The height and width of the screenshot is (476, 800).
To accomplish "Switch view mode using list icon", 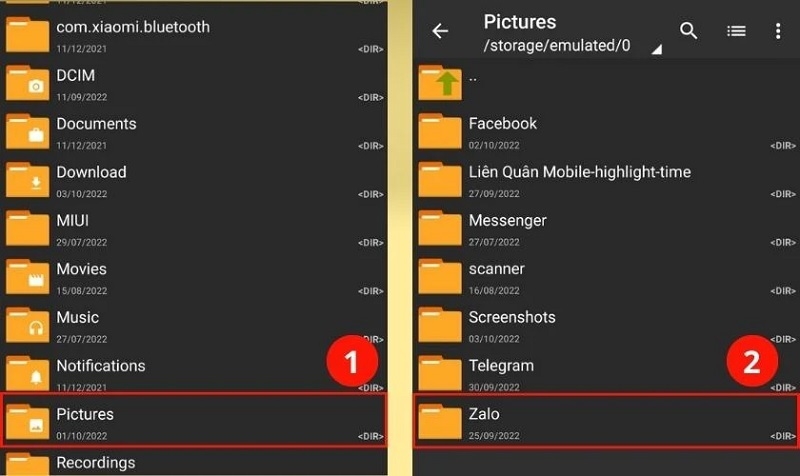I will click(736, 31).
